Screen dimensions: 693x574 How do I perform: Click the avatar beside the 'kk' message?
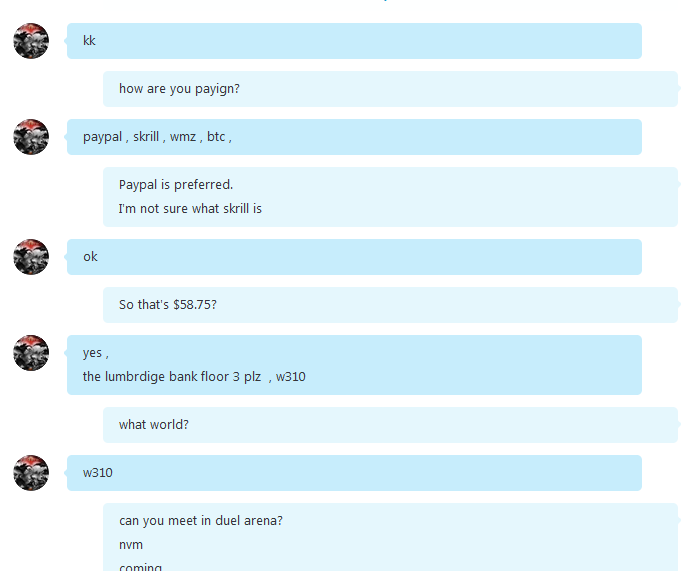31,41
